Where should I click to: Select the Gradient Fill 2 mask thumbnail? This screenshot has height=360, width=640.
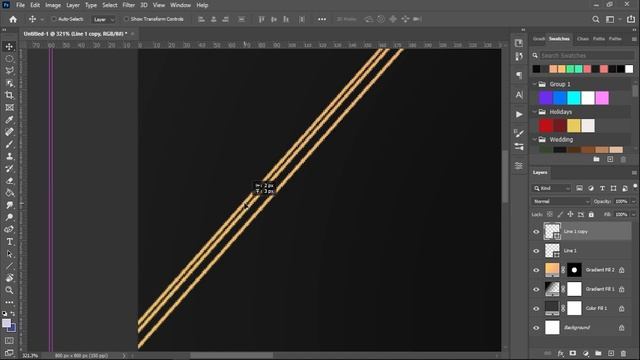(574, 270)
